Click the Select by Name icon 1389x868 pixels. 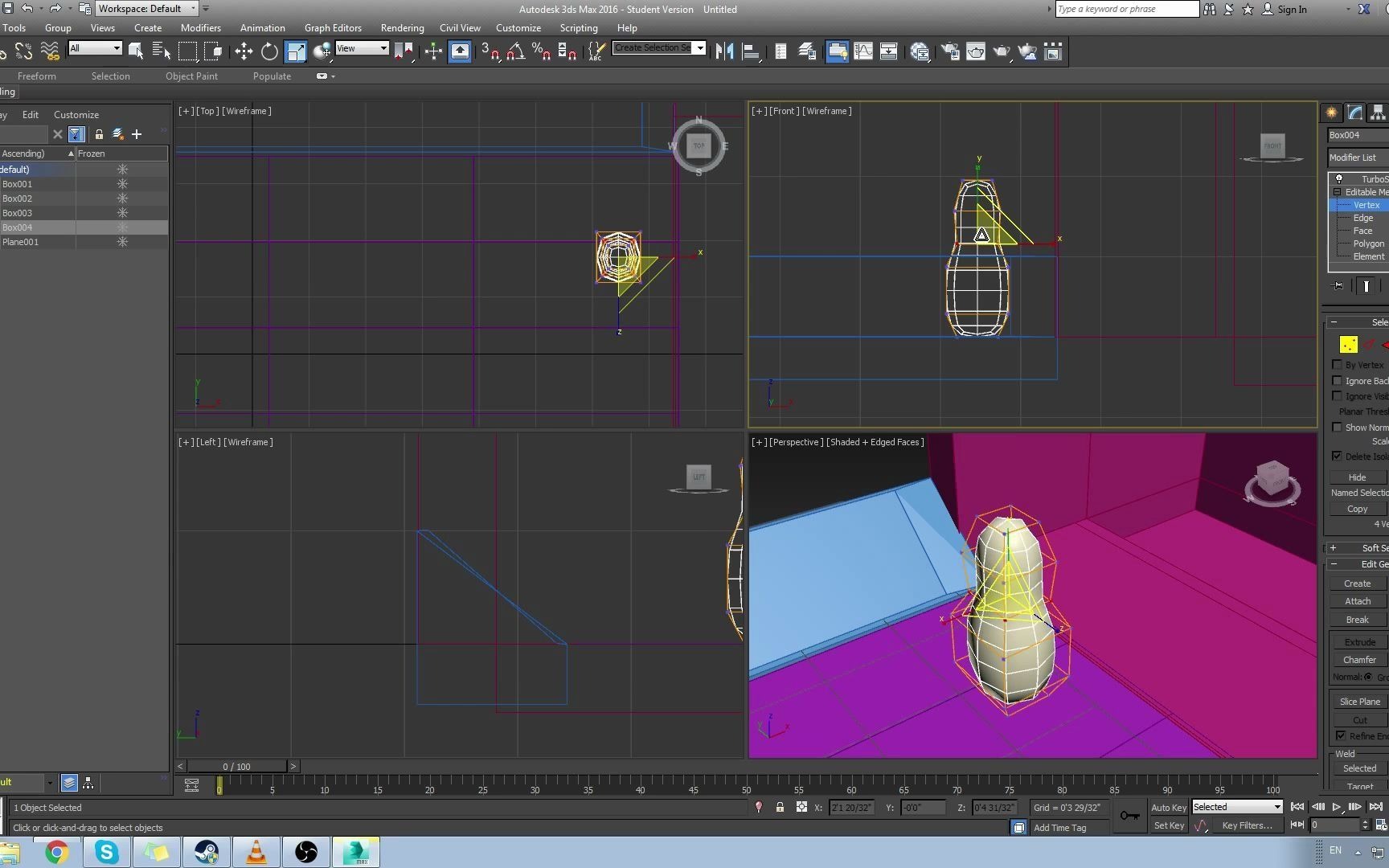click(162, 52)
